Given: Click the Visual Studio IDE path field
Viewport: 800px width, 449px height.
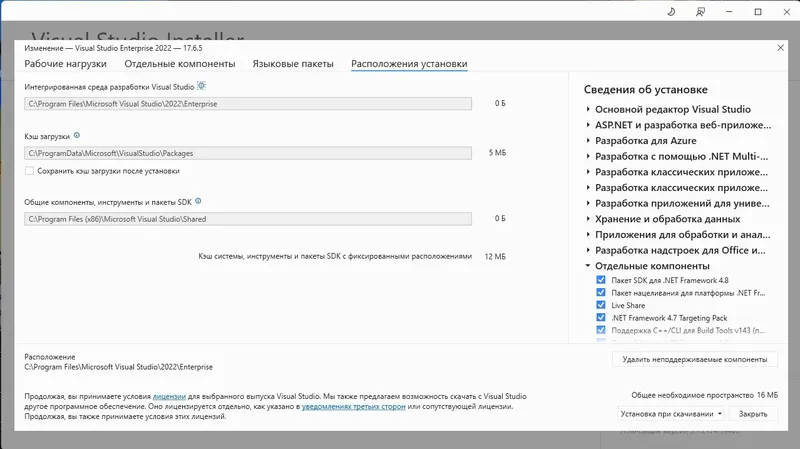Looking at the screenshot, I should (x=248, y=104).
